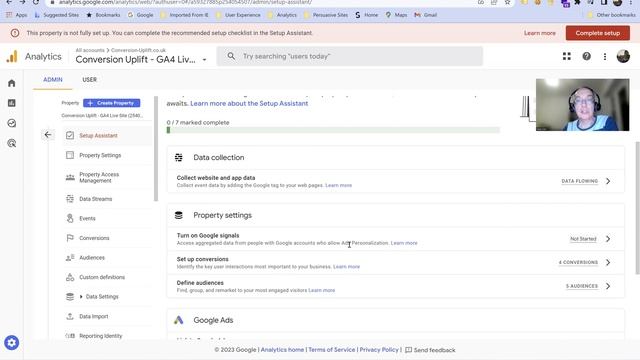Click Learn more in the top banner
This screenshot has width=640, height=360.
[540, 33]
